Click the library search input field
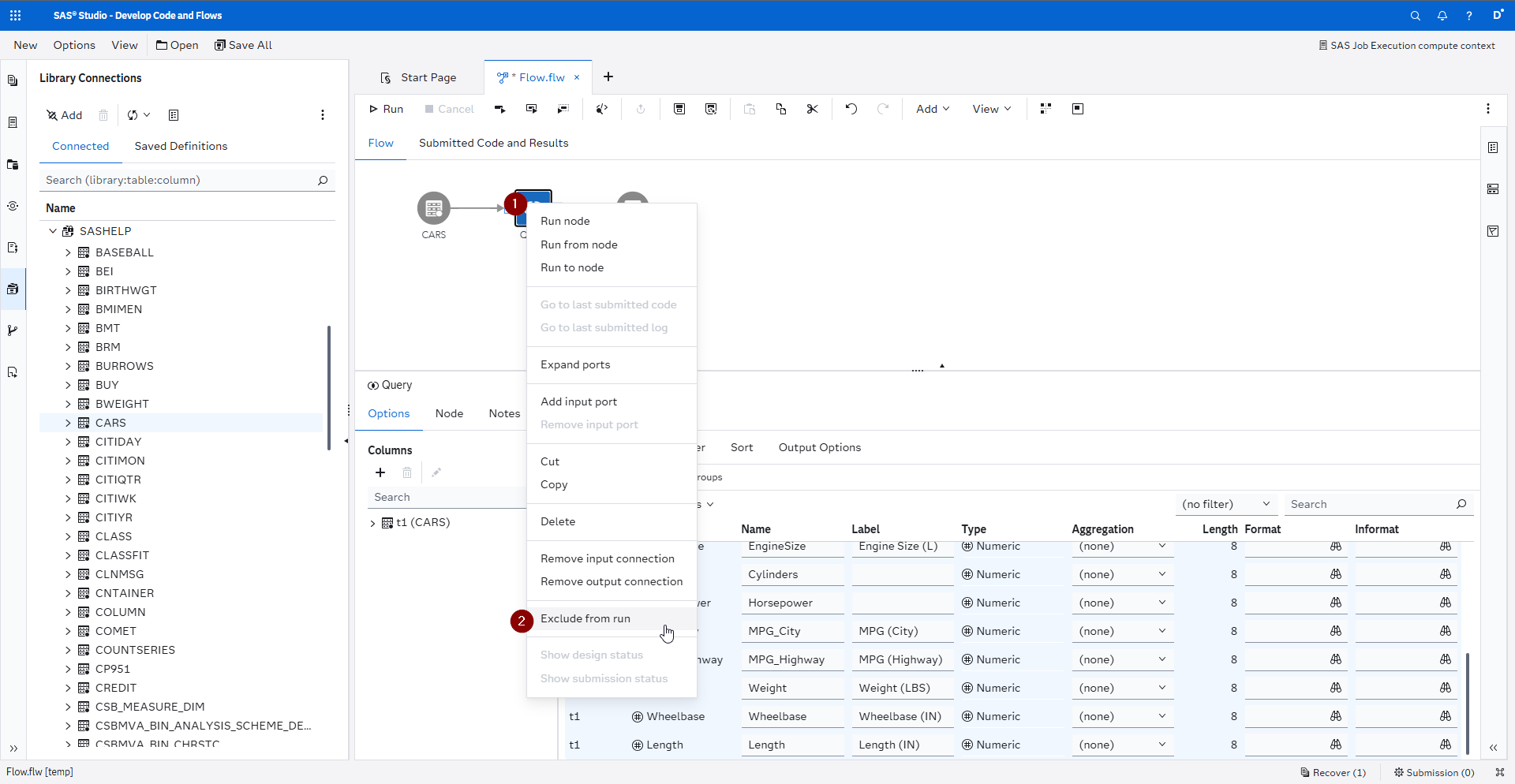1515x784 pixels. 180,180
